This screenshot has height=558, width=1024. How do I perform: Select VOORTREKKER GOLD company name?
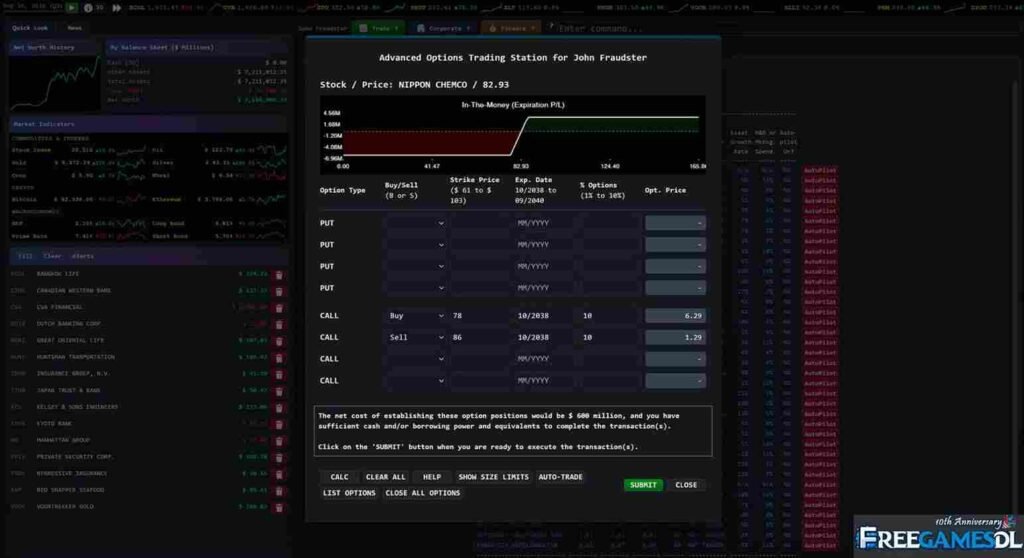[x=65, y=507]
